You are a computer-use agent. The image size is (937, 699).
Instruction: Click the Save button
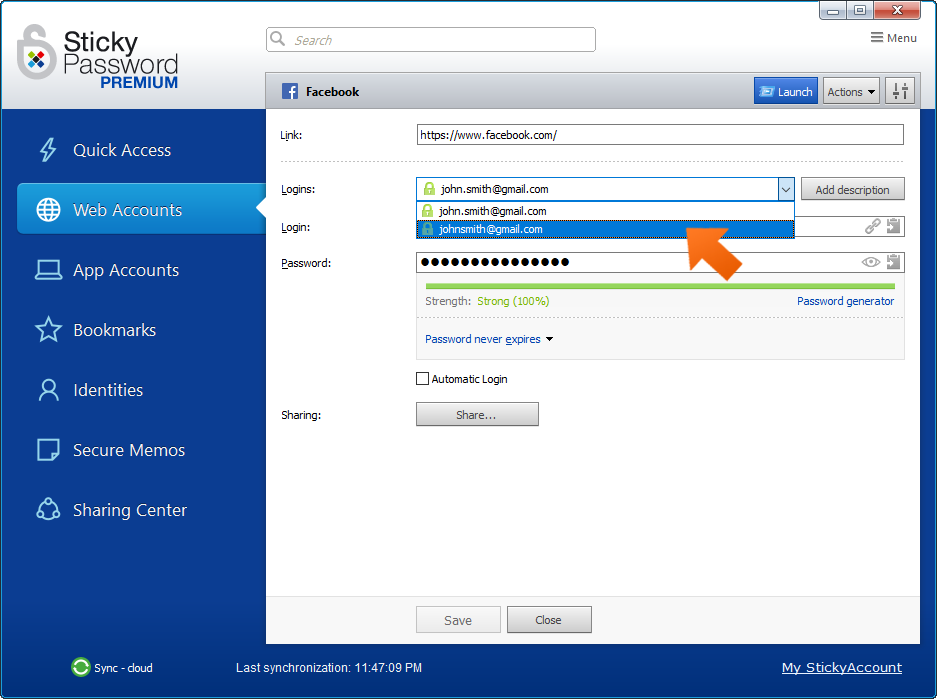pos(458,620)
